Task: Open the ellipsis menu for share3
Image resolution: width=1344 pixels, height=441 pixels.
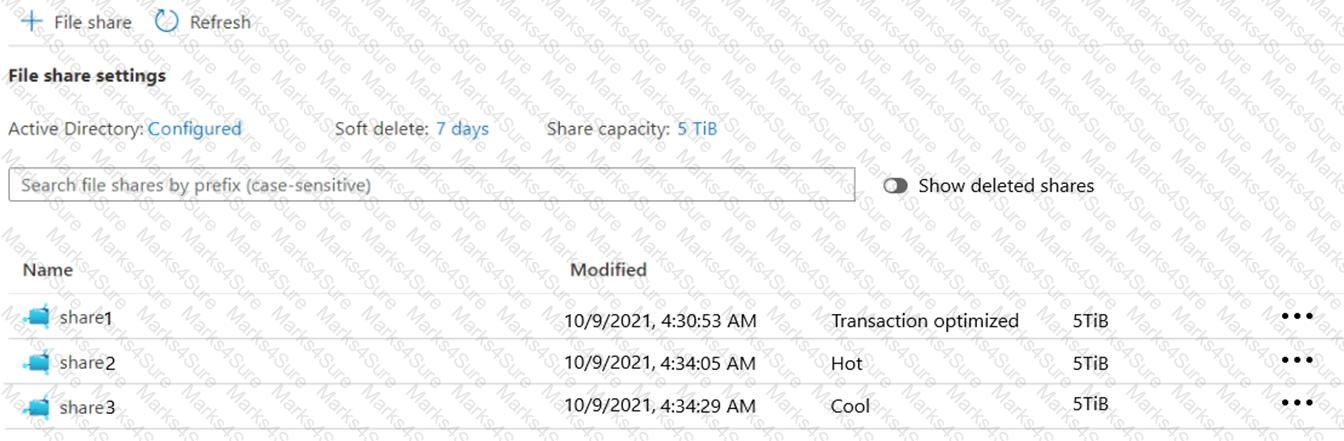Action: click(1296, 403)
